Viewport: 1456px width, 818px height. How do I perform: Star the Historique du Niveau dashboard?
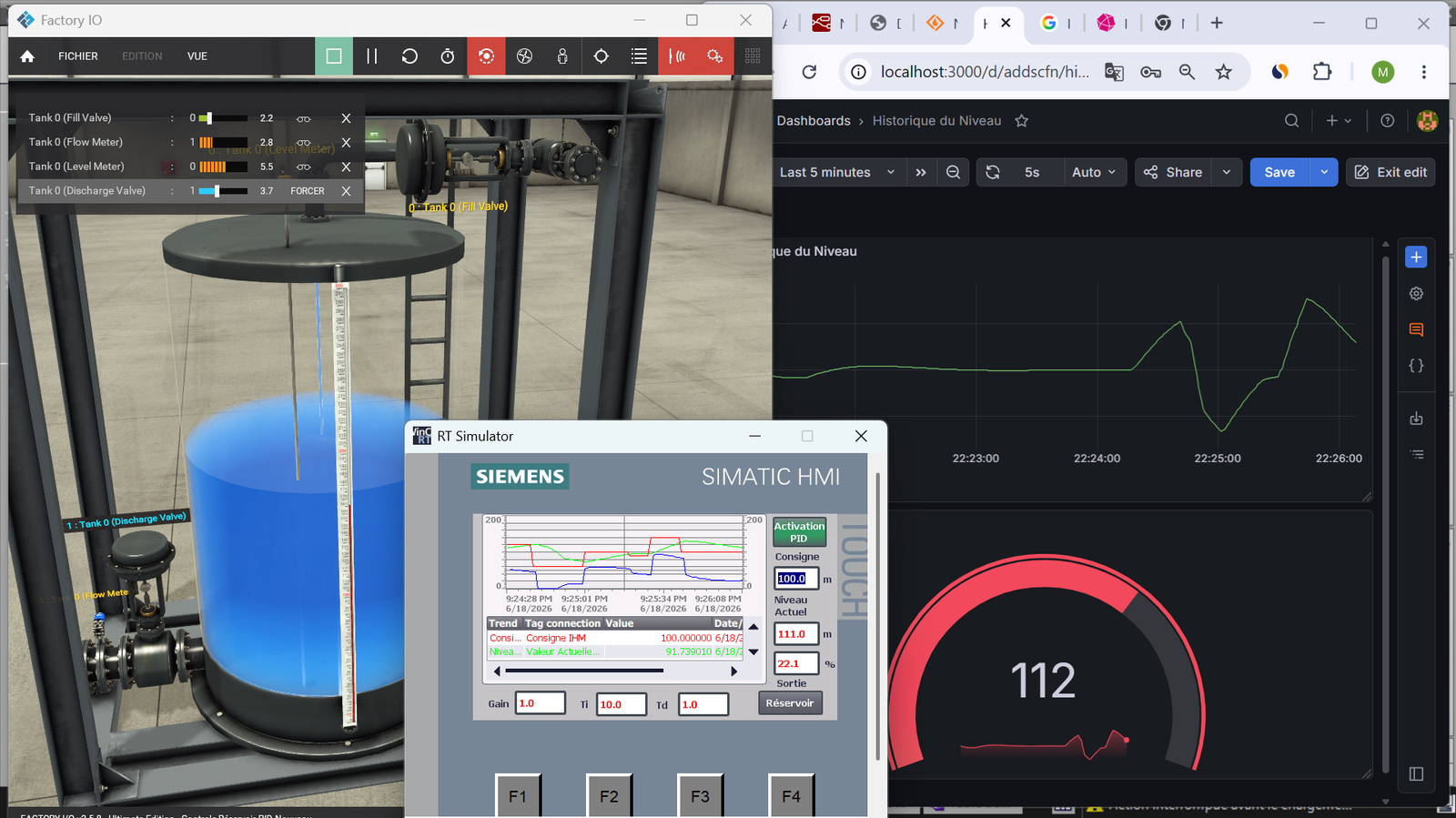(x=1022, y=121)
